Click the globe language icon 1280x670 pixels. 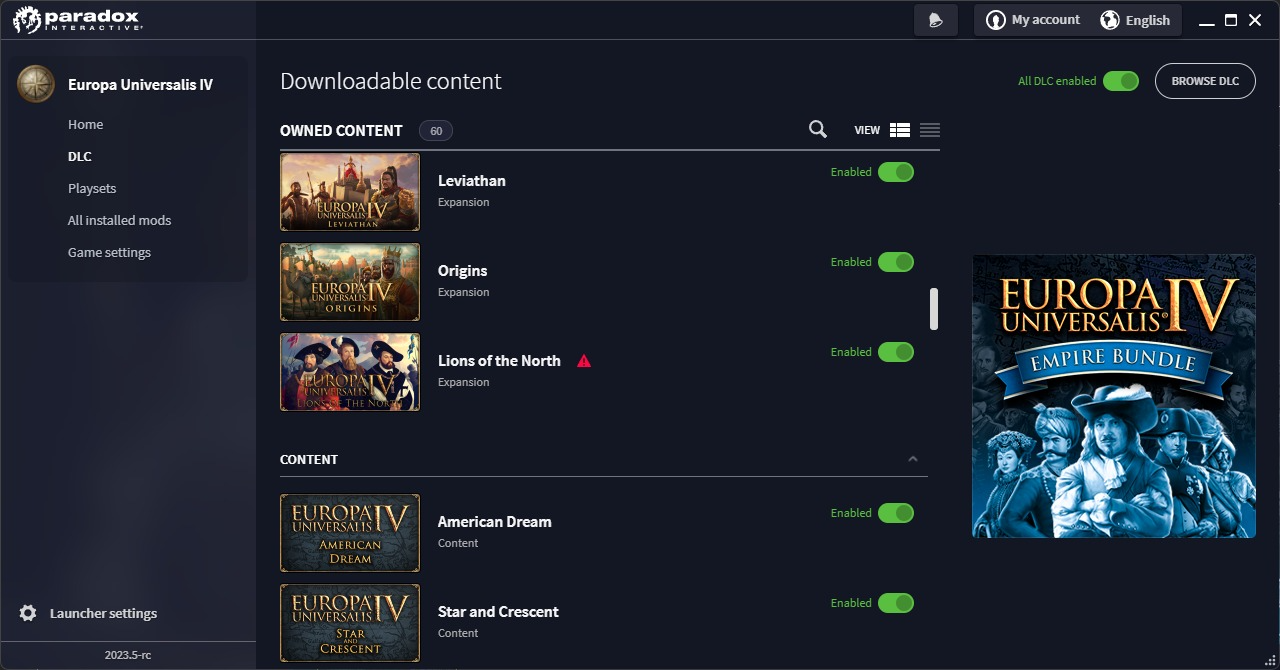click(x=1109, y=20)
